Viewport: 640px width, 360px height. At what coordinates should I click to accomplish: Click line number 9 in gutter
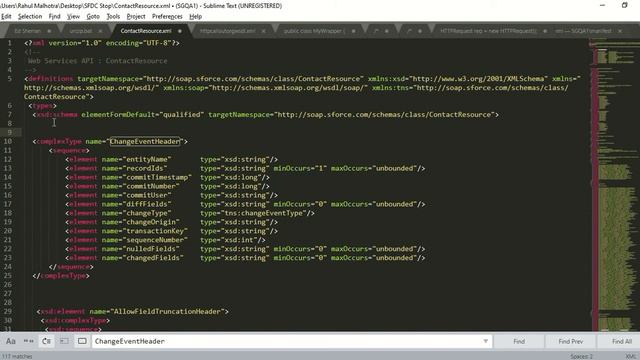pos(9,132)
